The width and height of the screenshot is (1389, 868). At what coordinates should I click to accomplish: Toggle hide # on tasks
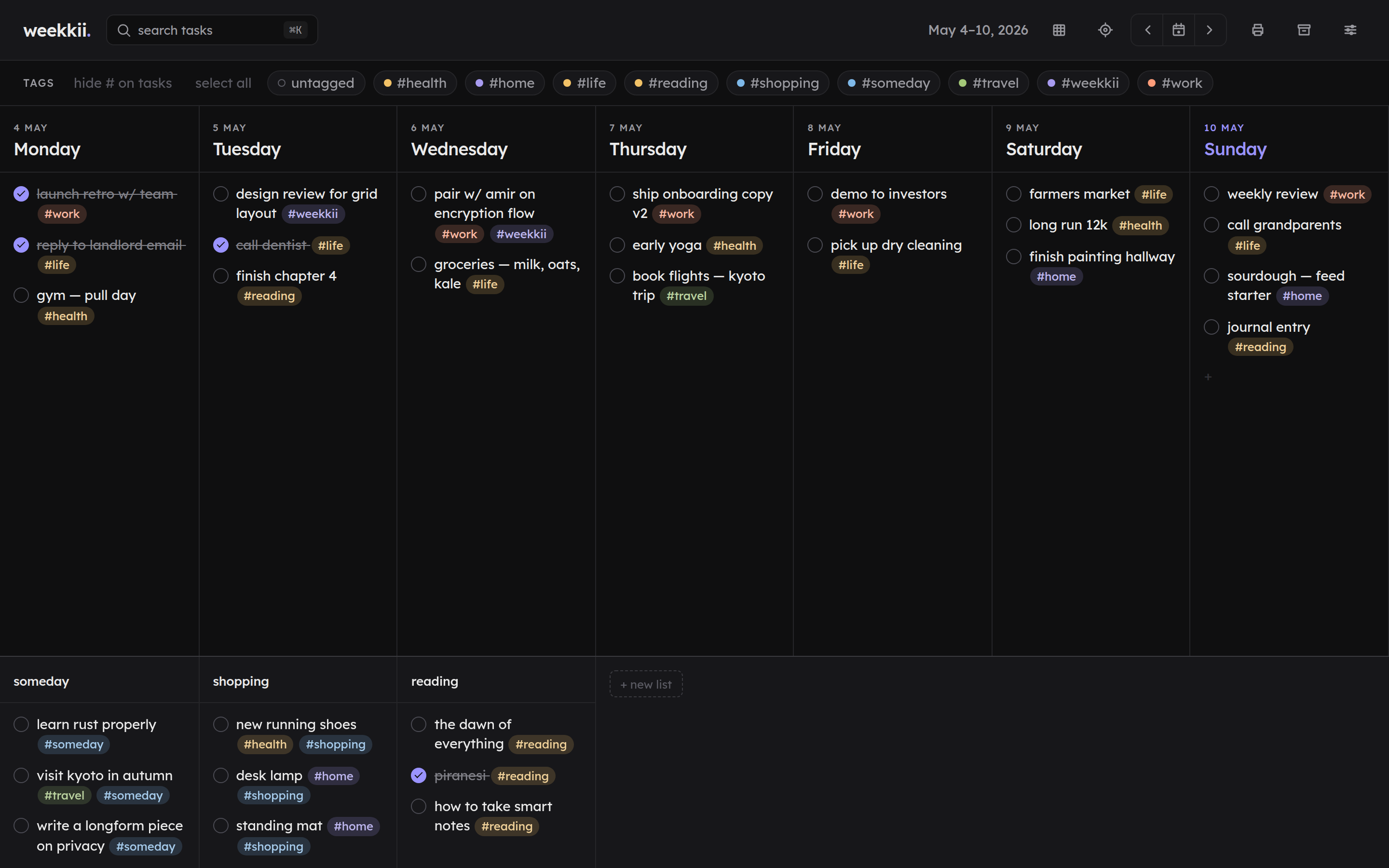pyautogui.click(x=123, y=83)
